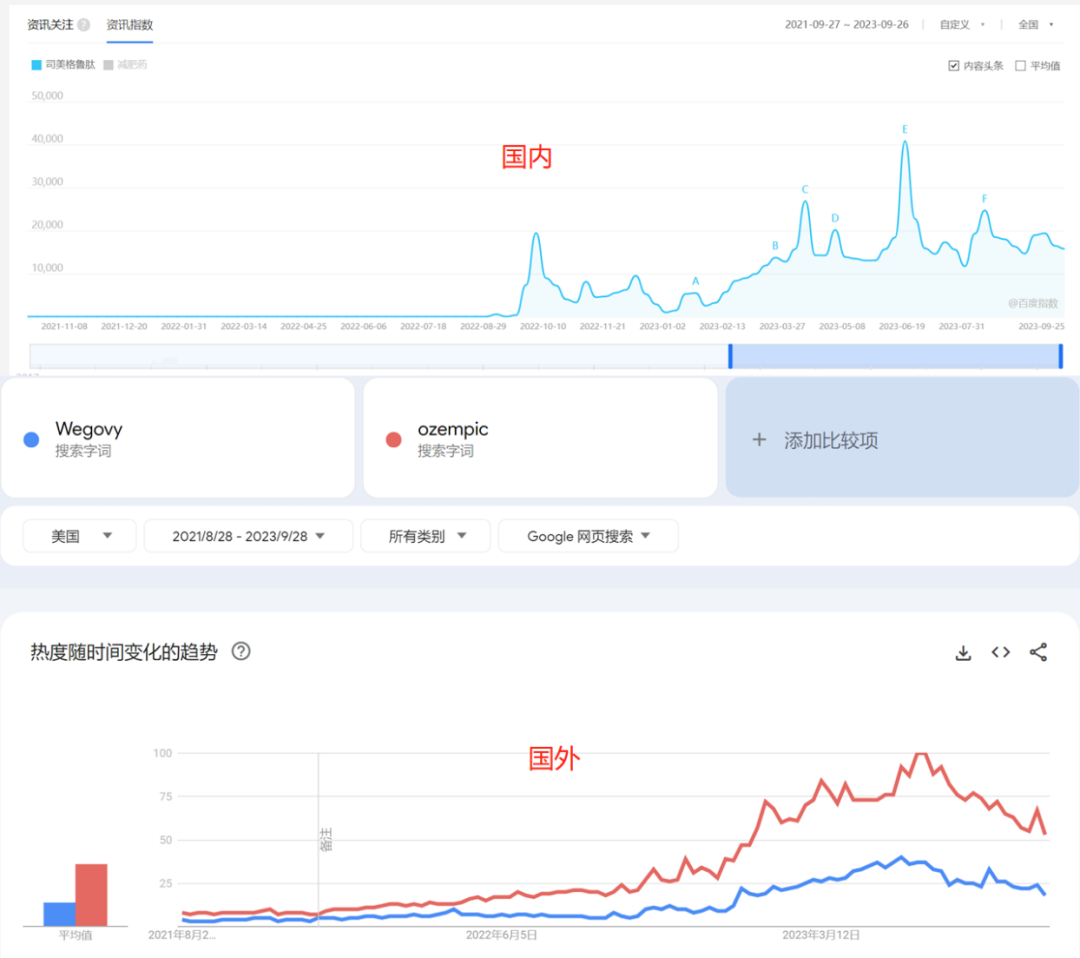Edit the Wegovy search term card
1080x958 pixels.
pos(178,437)
